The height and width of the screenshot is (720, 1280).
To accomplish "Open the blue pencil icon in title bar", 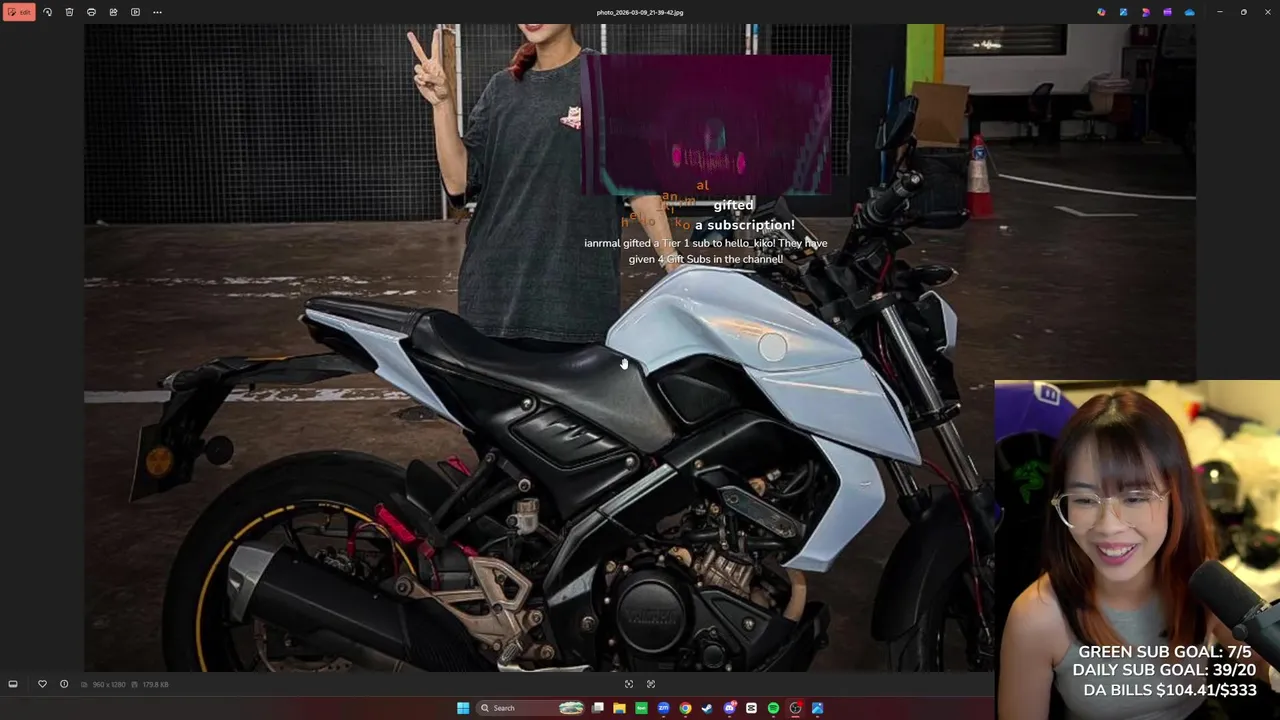I will coord(1123,12).
